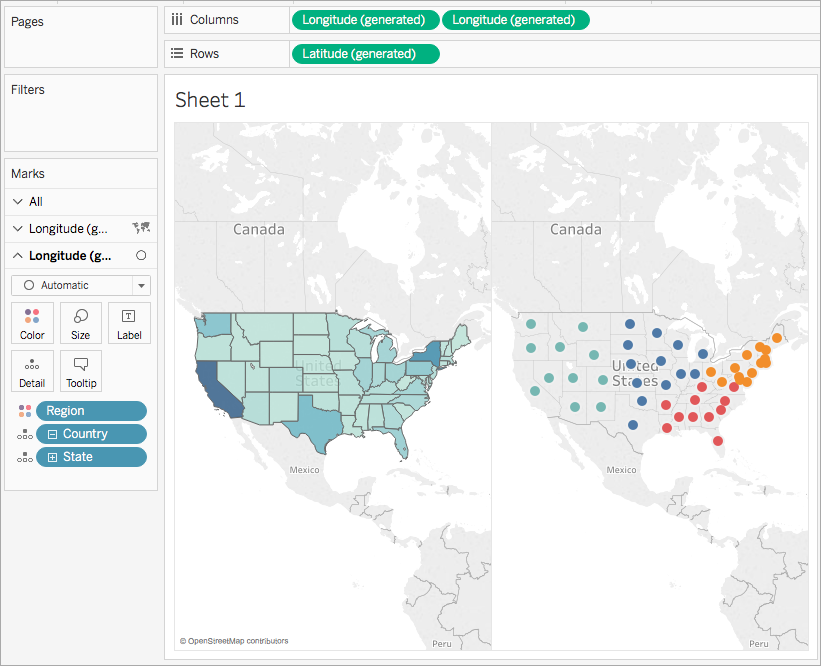Open the Label marks card
The image size is (821, 666).
click(129, 323)
